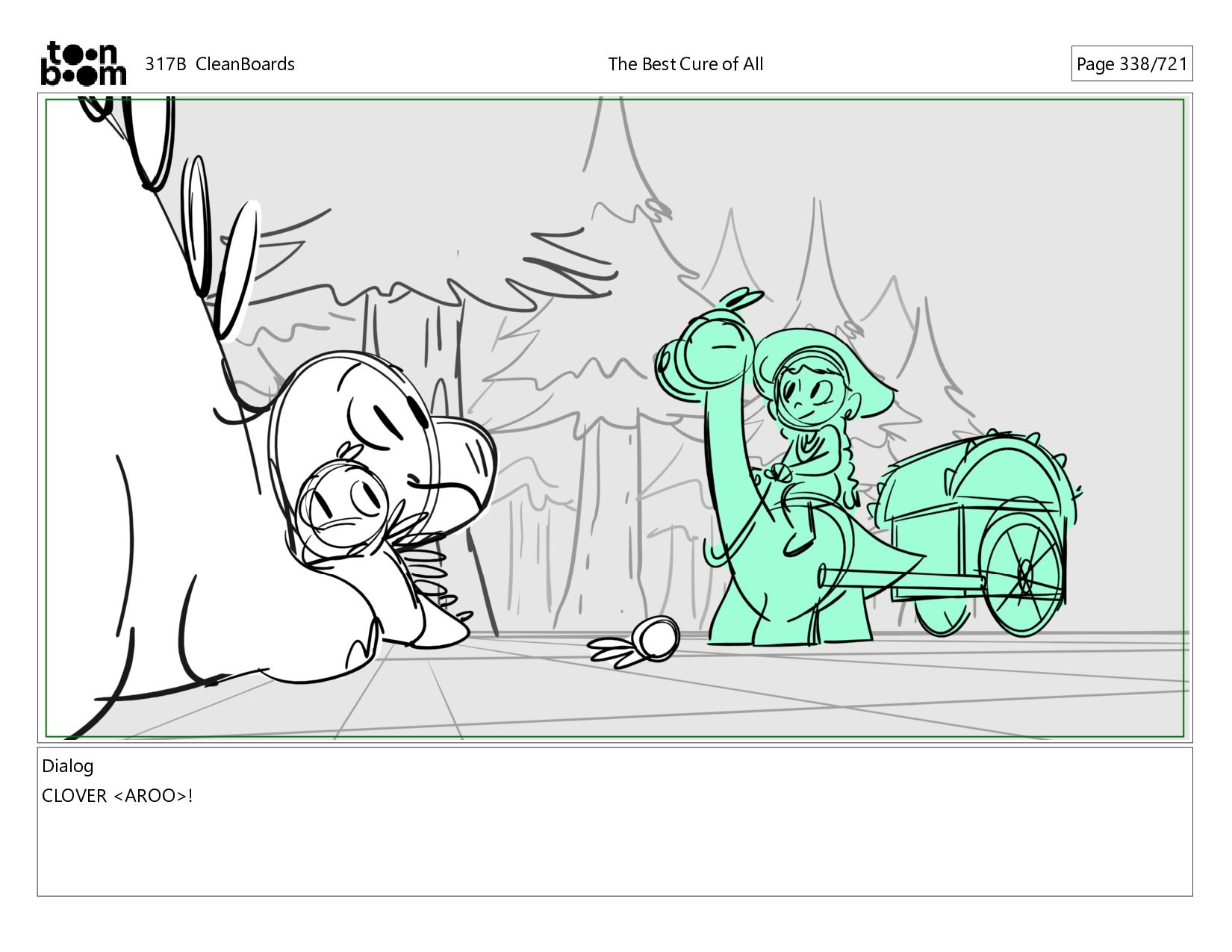Click the 'Page 338/721' page number box

coord(1131,64)
